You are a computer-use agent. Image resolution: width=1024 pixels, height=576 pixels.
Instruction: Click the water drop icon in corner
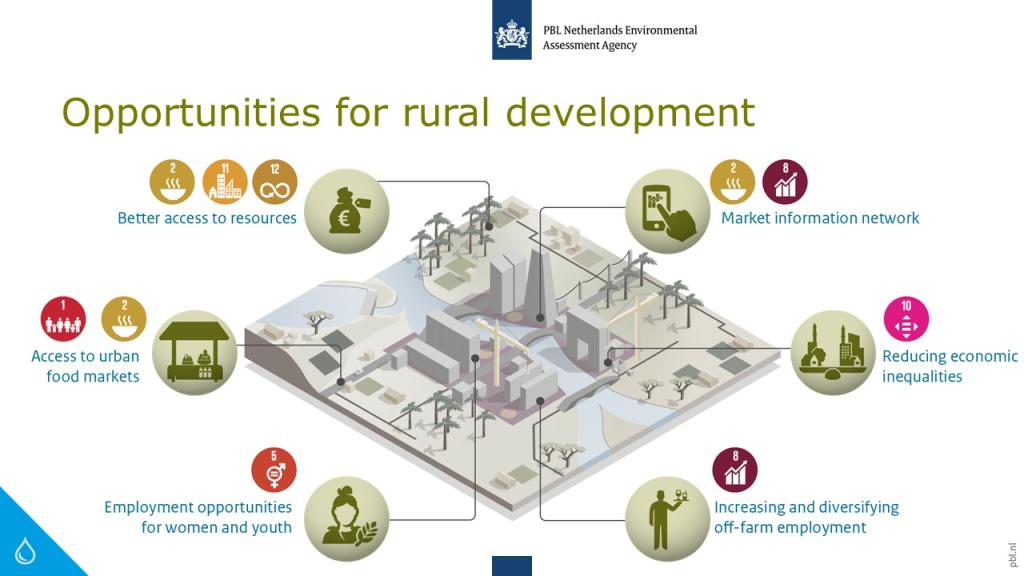(x=25, y=549)
